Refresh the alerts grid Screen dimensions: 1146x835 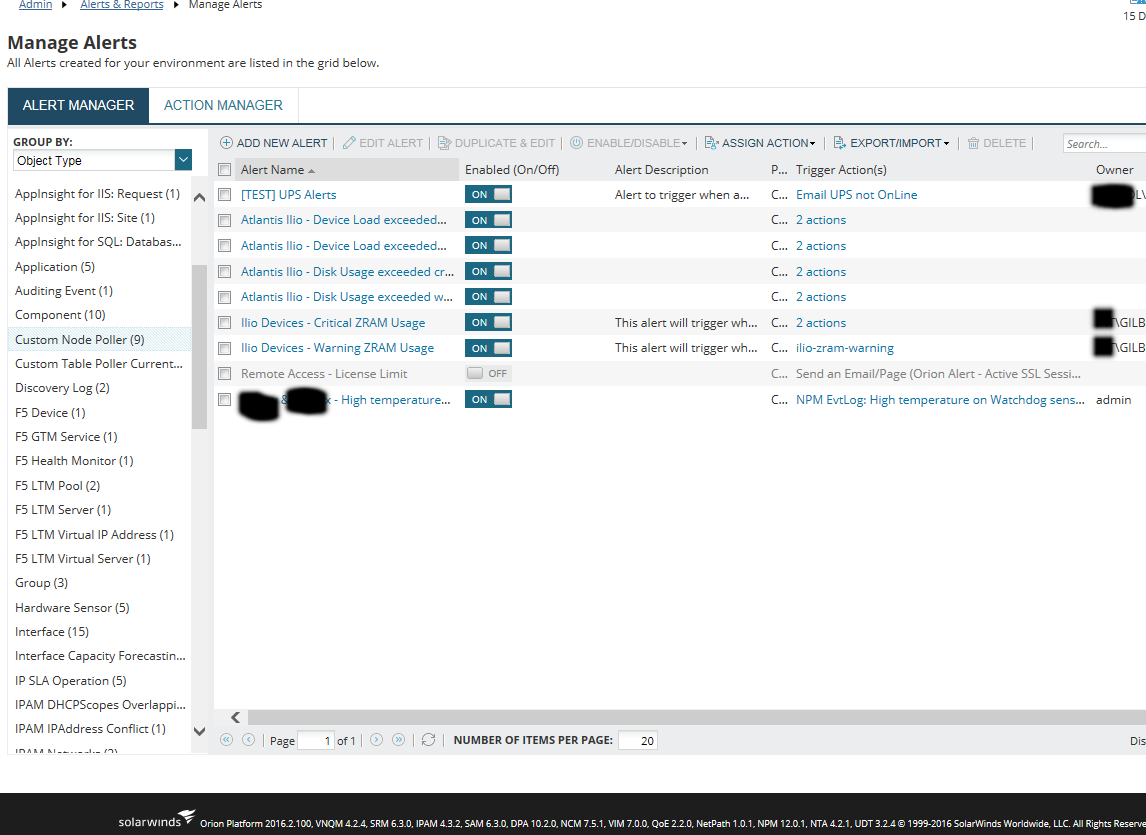[x=428, y=740]
